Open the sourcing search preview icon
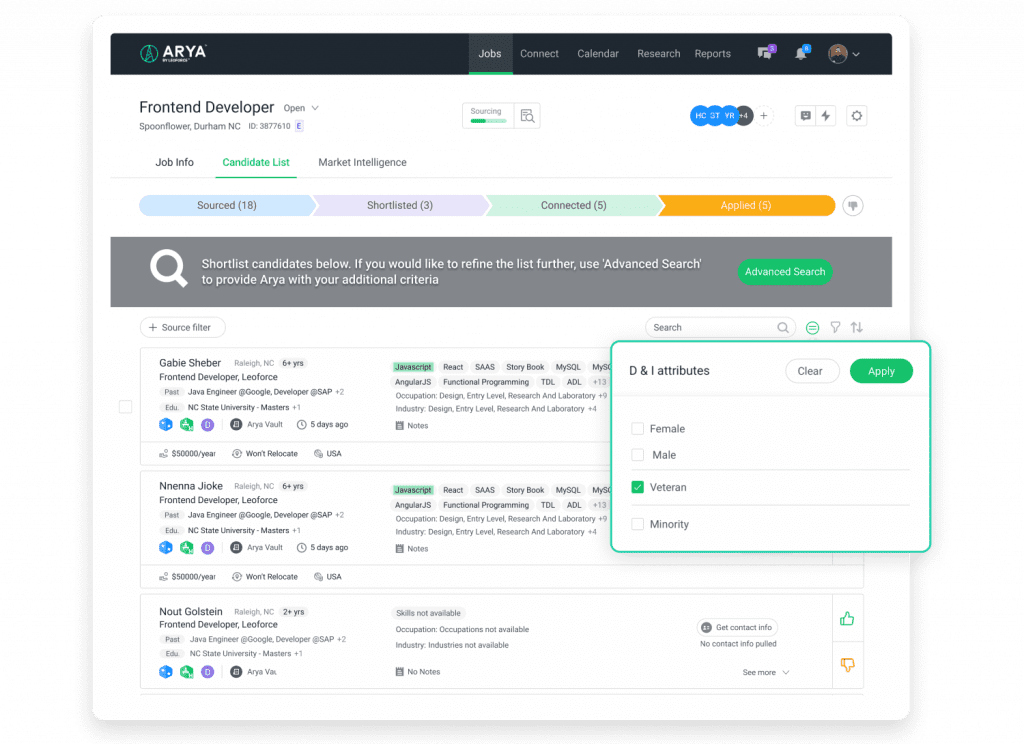The image size is (1024, 744). [527, 116]
